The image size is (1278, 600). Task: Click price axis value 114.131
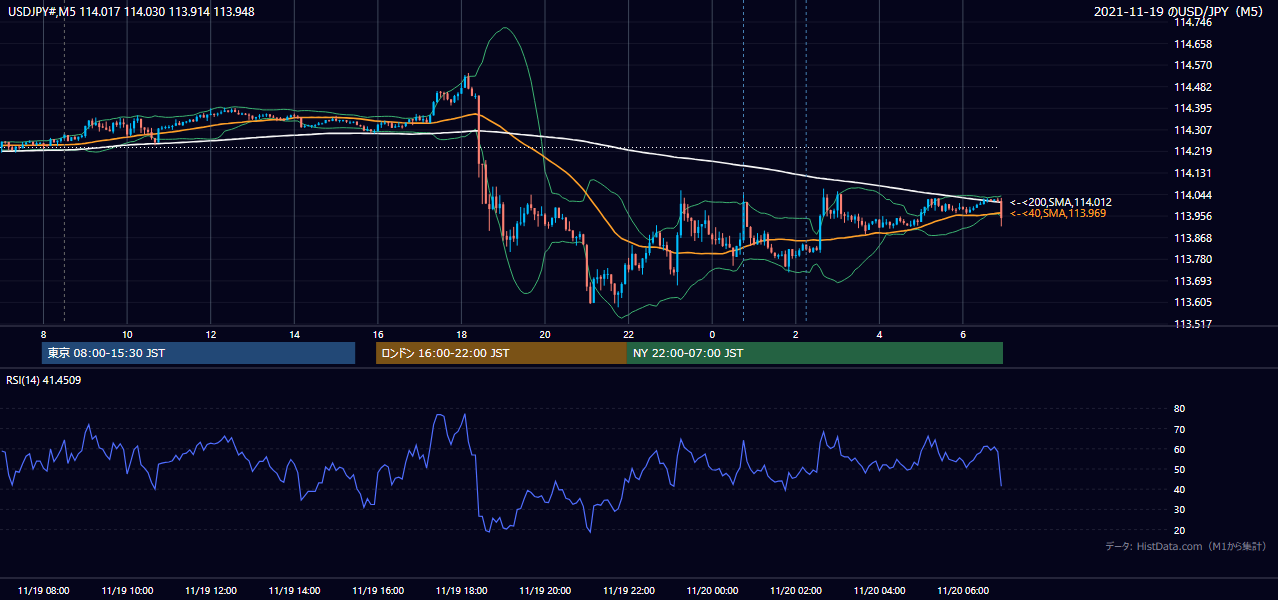click(x=1193, y=173)
